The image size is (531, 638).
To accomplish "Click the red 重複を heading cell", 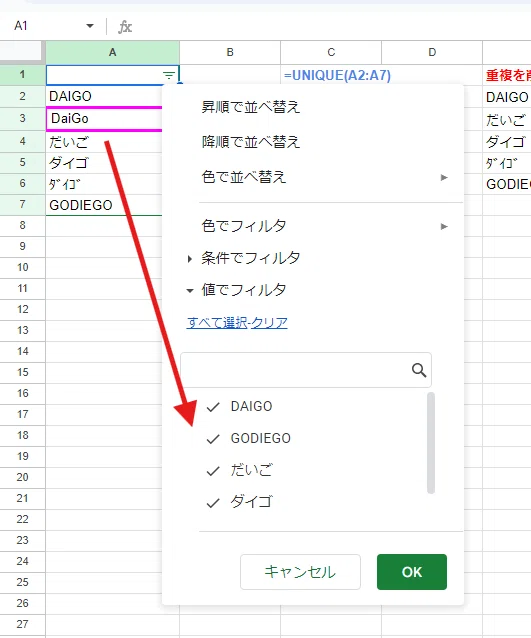I will click(x=507, y=75).
